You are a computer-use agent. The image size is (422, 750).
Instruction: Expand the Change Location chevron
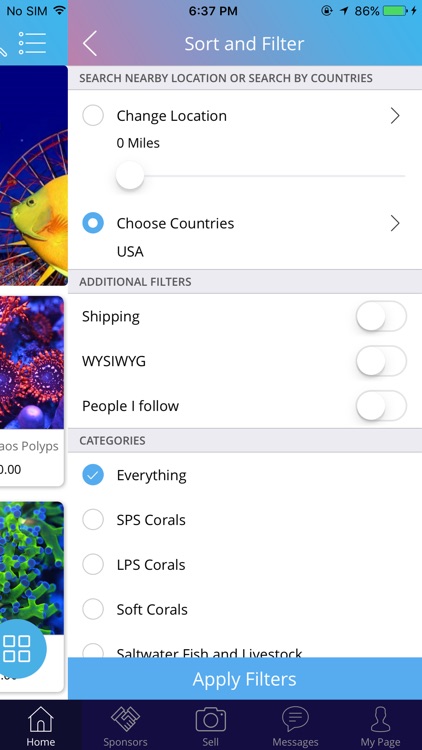click(x=395, y=116)
